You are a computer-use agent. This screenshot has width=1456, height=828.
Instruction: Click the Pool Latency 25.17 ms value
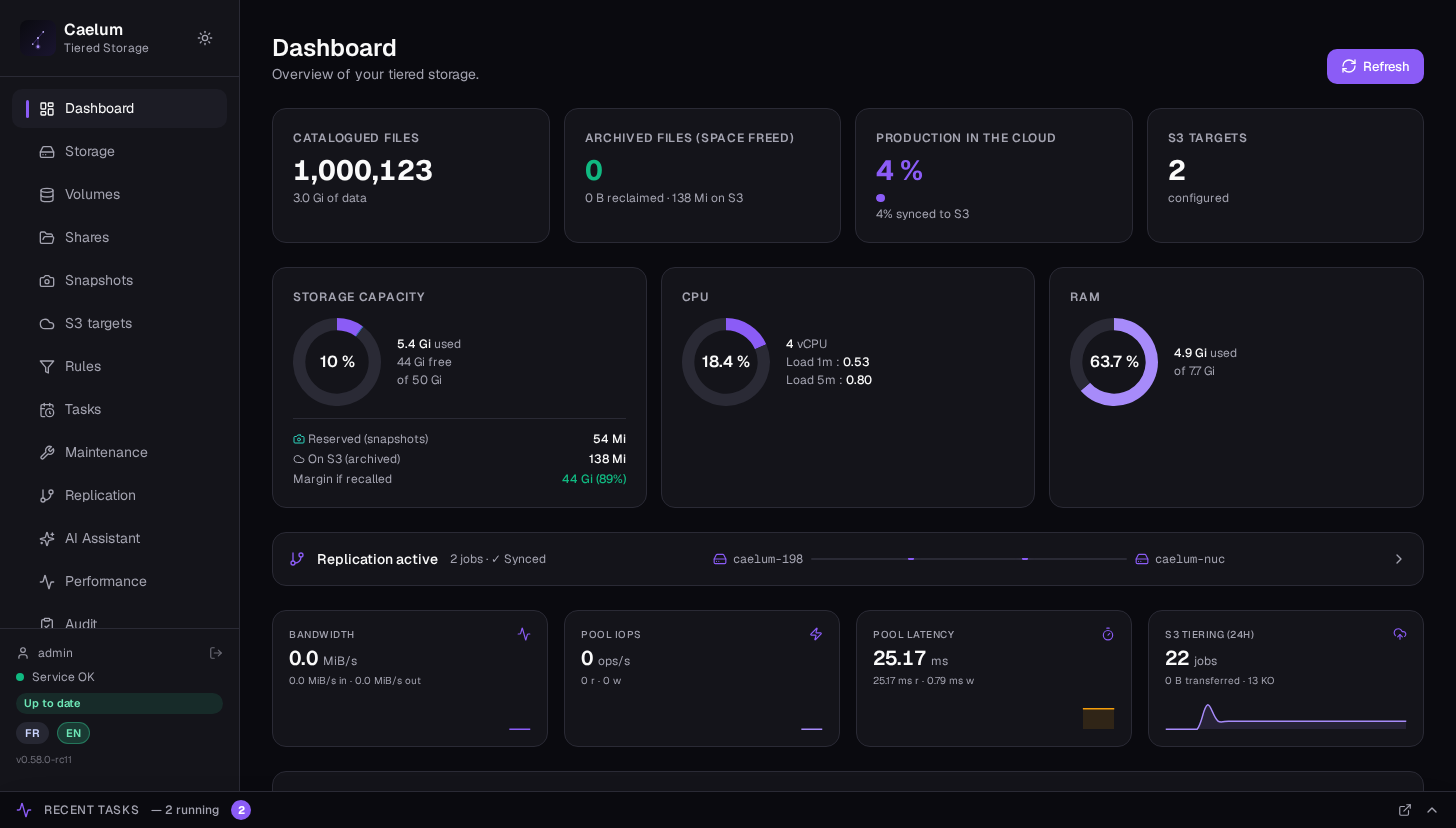click(x=910, y=659)
